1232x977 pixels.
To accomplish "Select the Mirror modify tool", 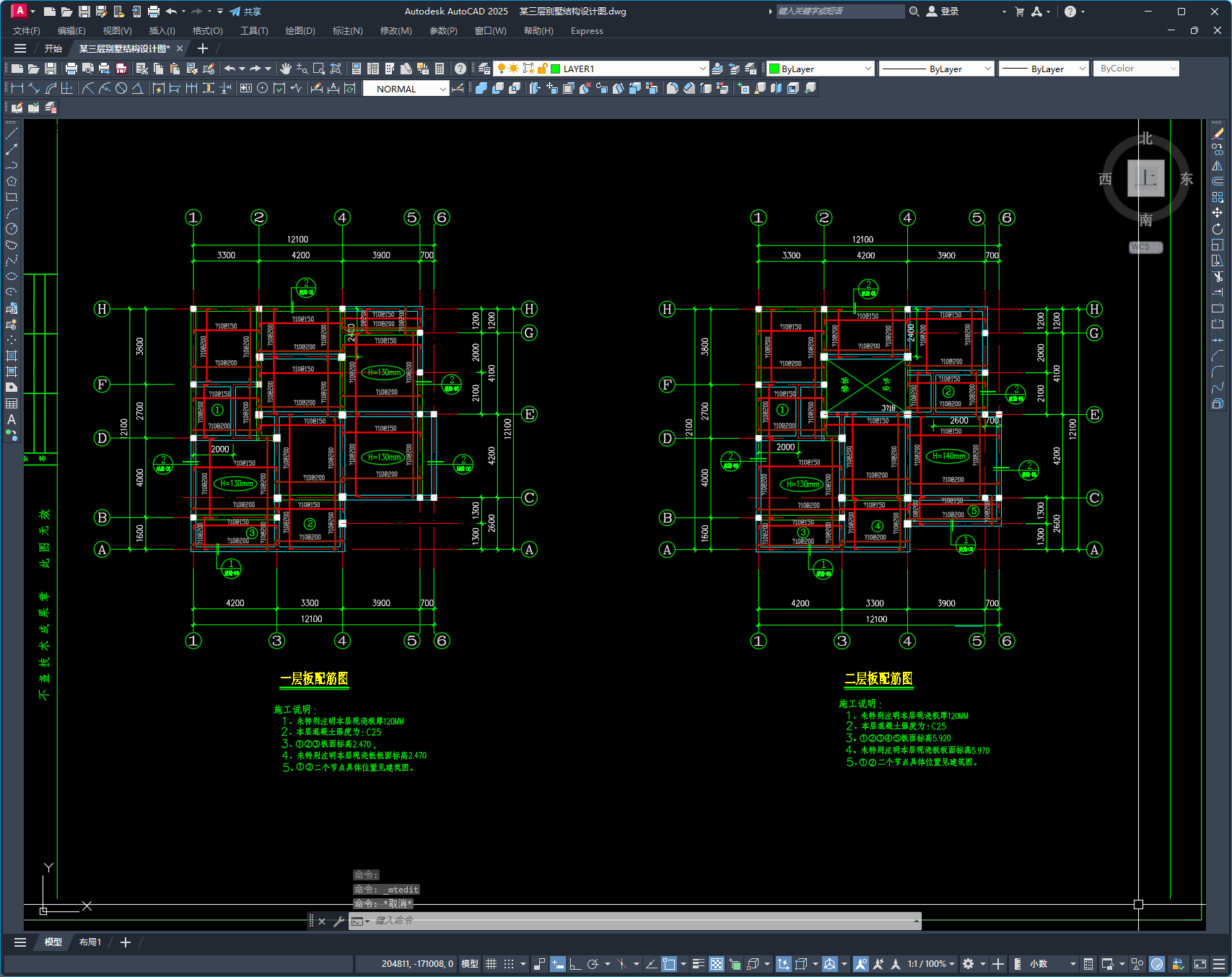I will [x=1218, y=165].
